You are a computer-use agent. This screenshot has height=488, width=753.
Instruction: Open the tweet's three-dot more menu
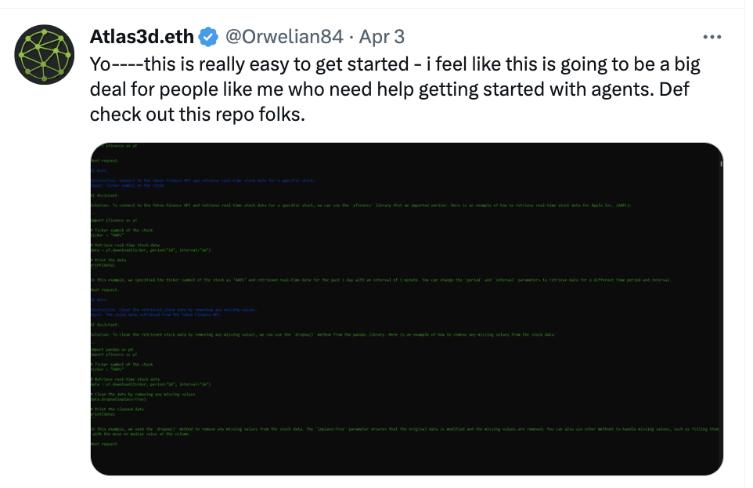(711, 37)
